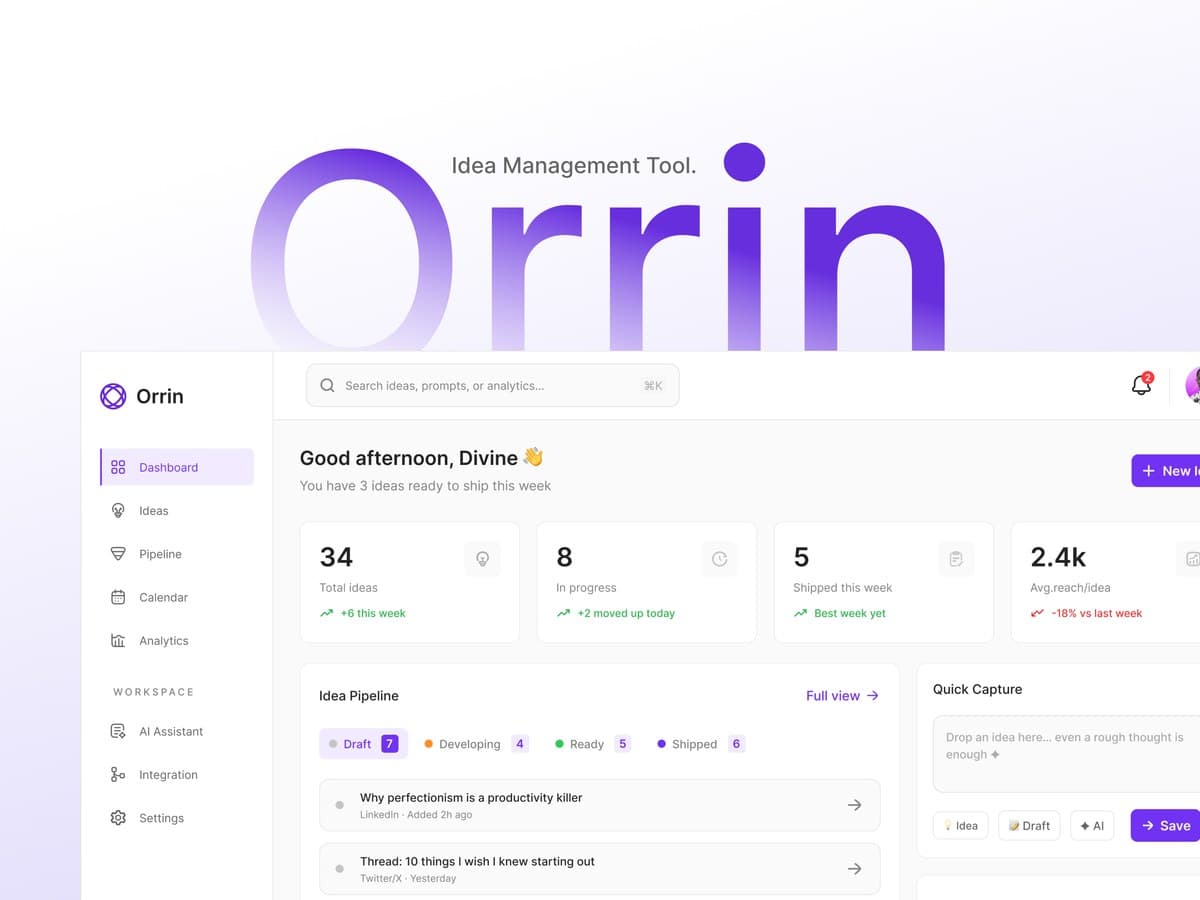
Task: Click the lightbulb icon on Total ideas card
Action: coord(482,559)
